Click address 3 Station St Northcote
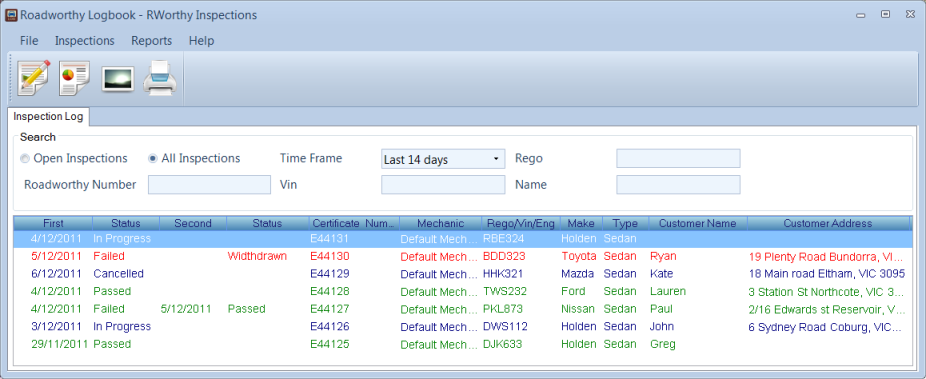Image resolution: width=926 pixels, height=379 pixels. [827, 292]
